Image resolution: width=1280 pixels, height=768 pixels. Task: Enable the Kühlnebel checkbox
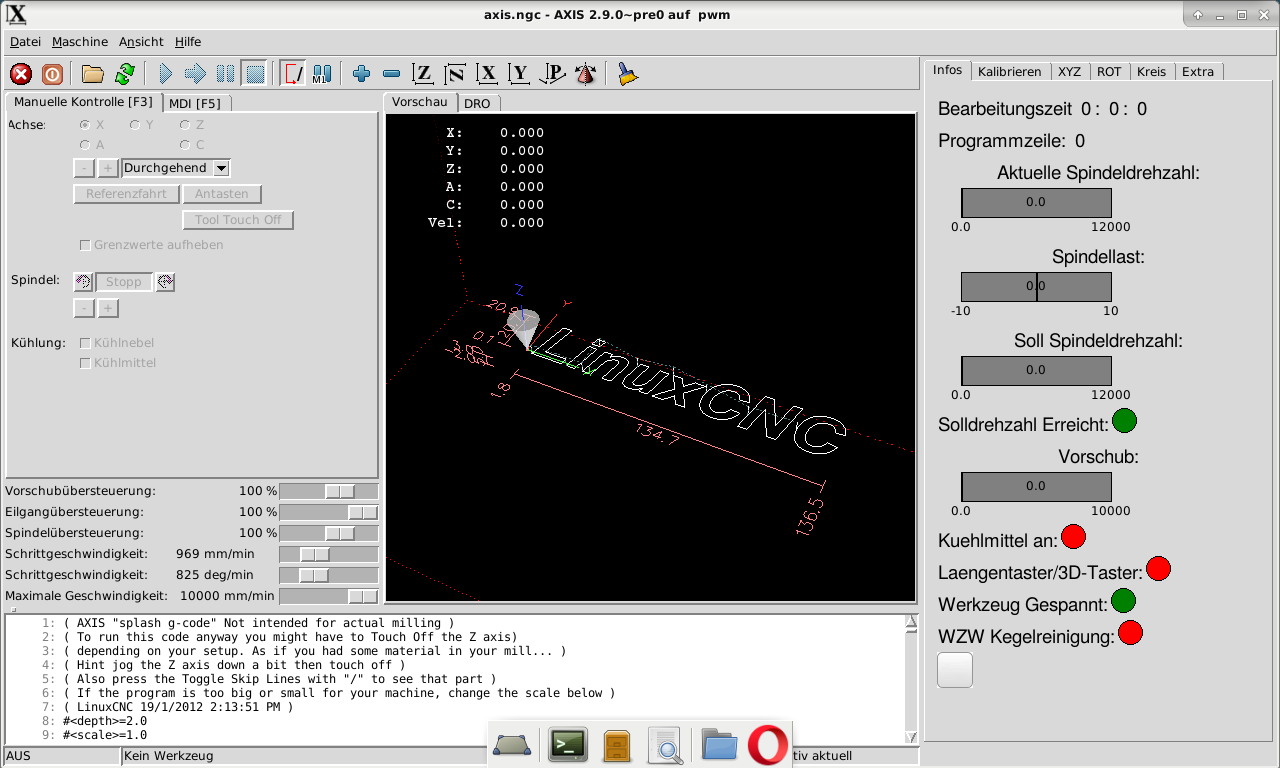[x=85, y=343]
